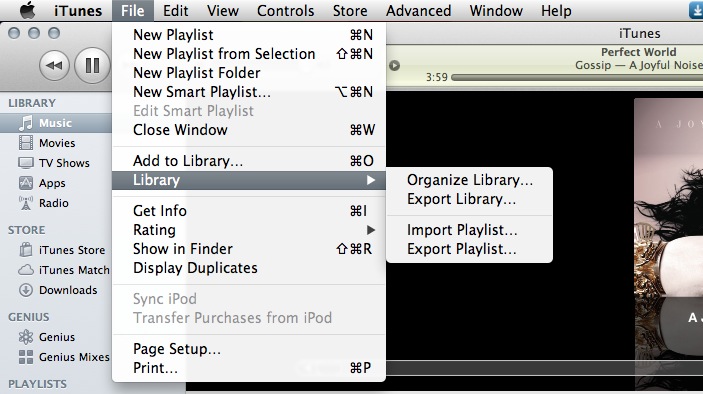Choose Print...
The width and height of the screenshot is (703, 394).
(249, 368)
